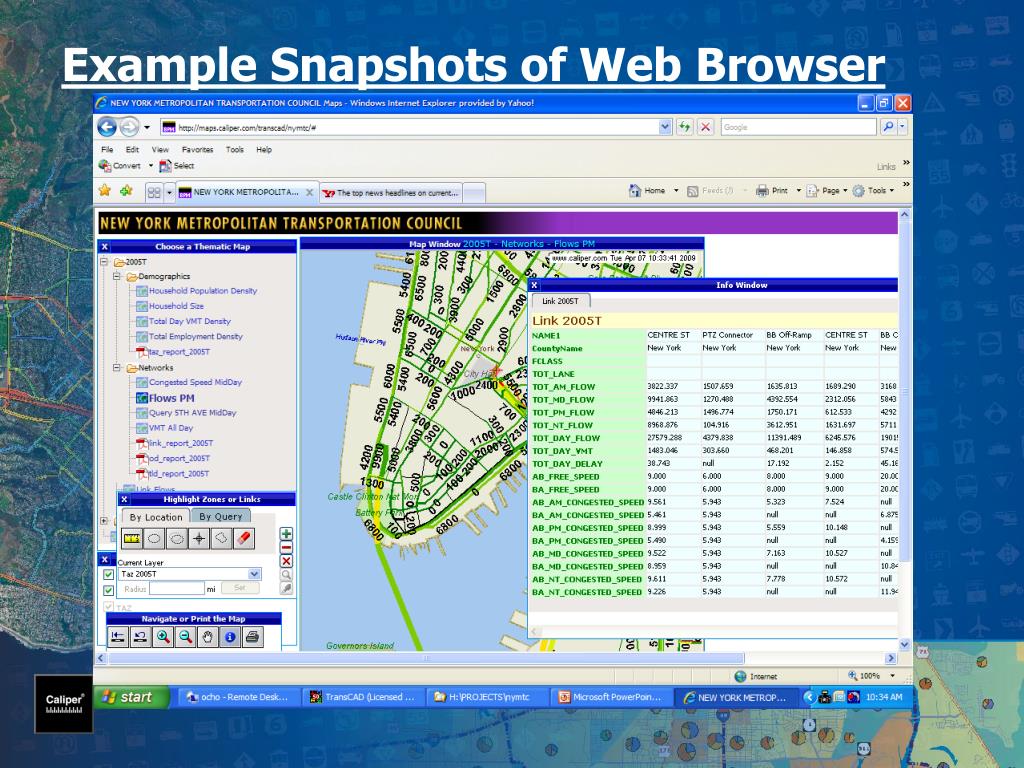Switch to TransCAD taskbar window
The image size is (1024, 768).
pos(363,697)
